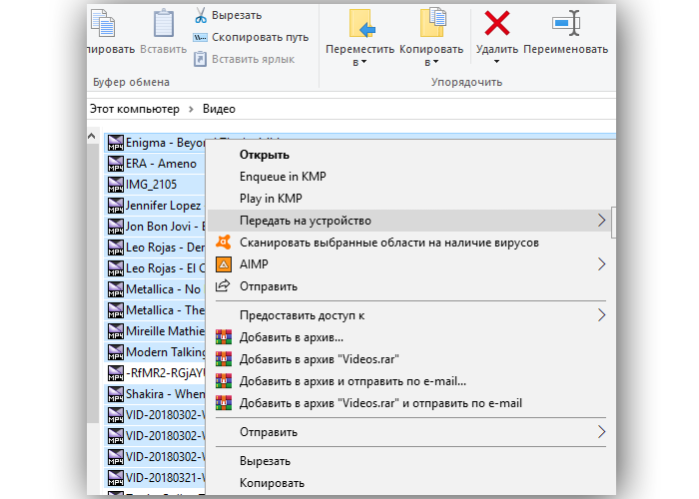Screen dimensions: 699x499
Task: Select file Metallica - The
Action: coord(155,310)
